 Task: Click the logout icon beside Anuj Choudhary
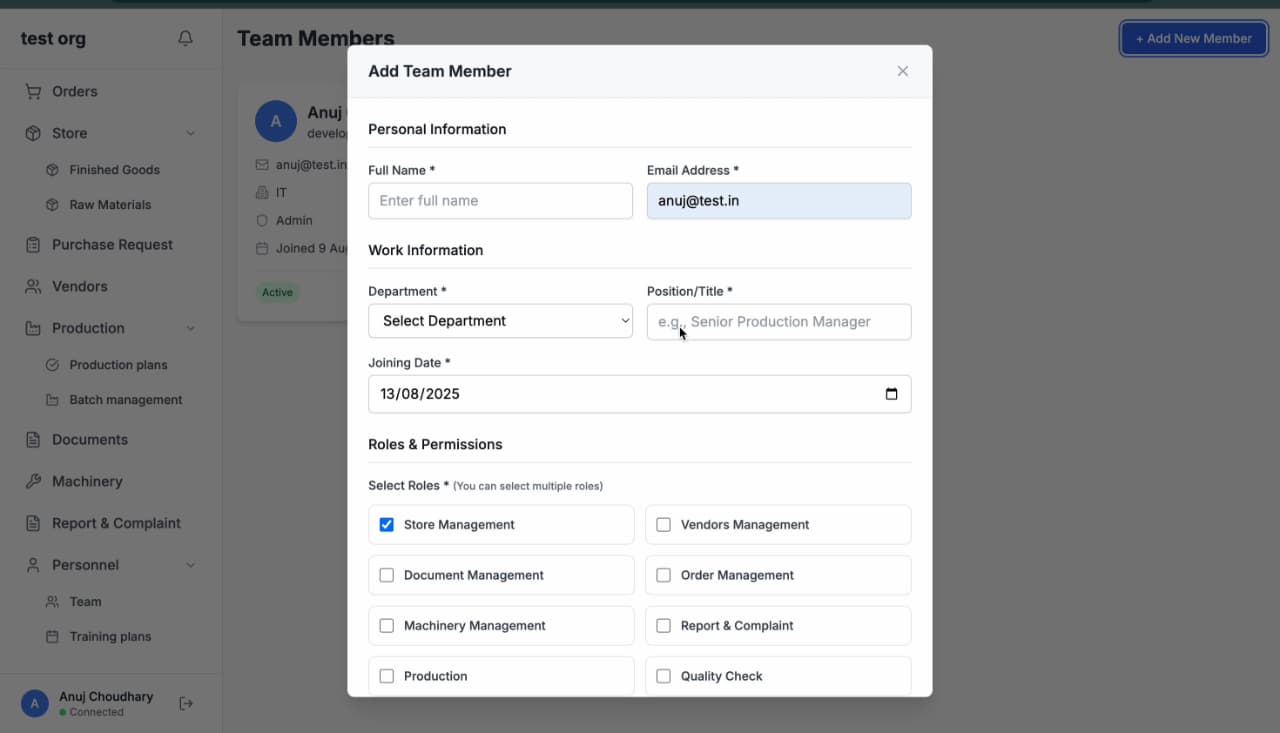point(186,703)
